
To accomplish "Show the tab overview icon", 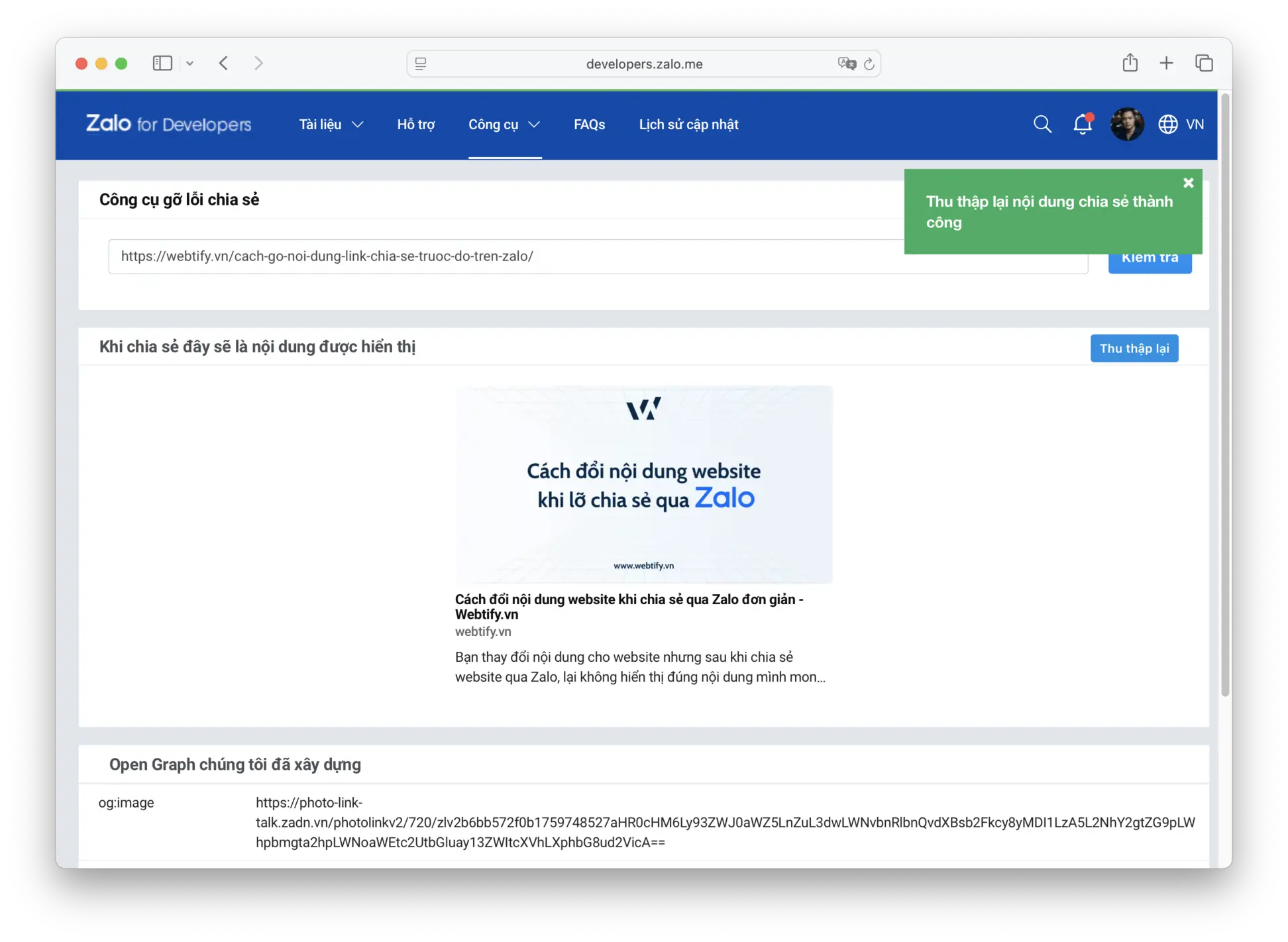I will (x=1204, y=63).
